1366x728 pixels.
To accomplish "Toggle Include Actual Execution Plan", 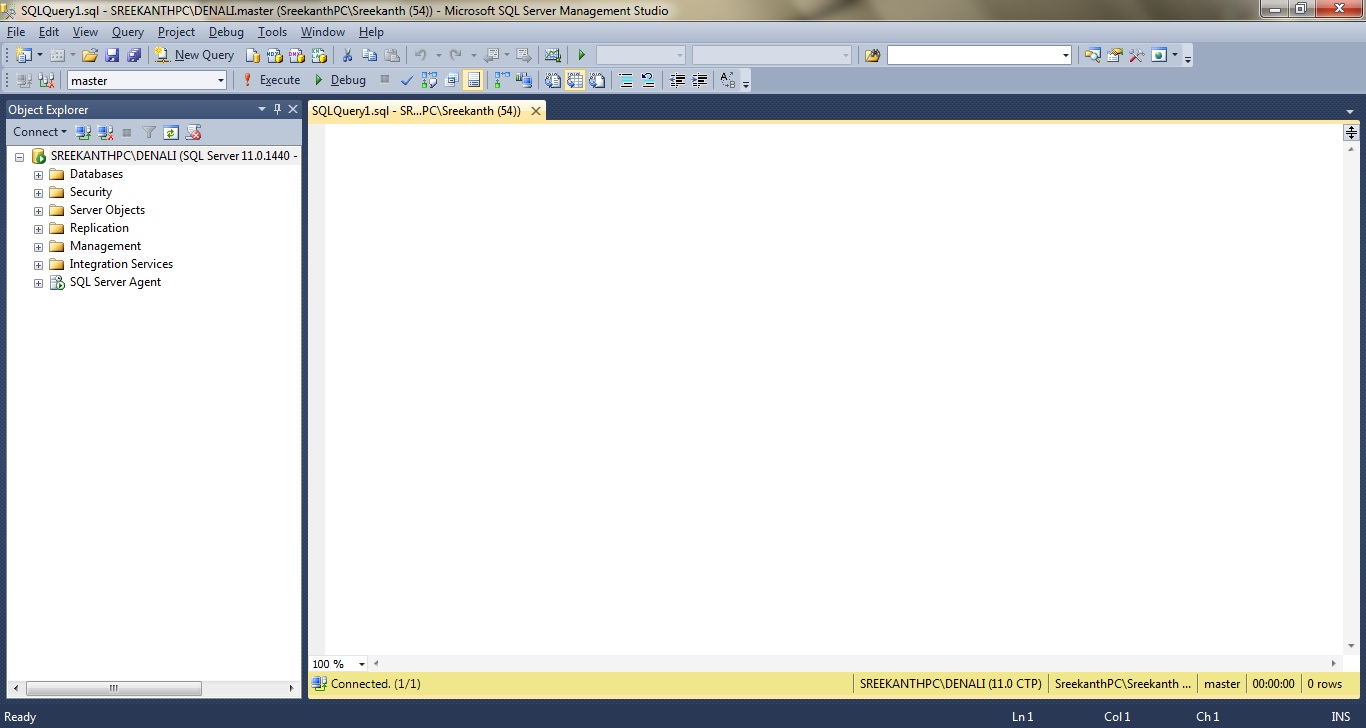I will (499, 80).
